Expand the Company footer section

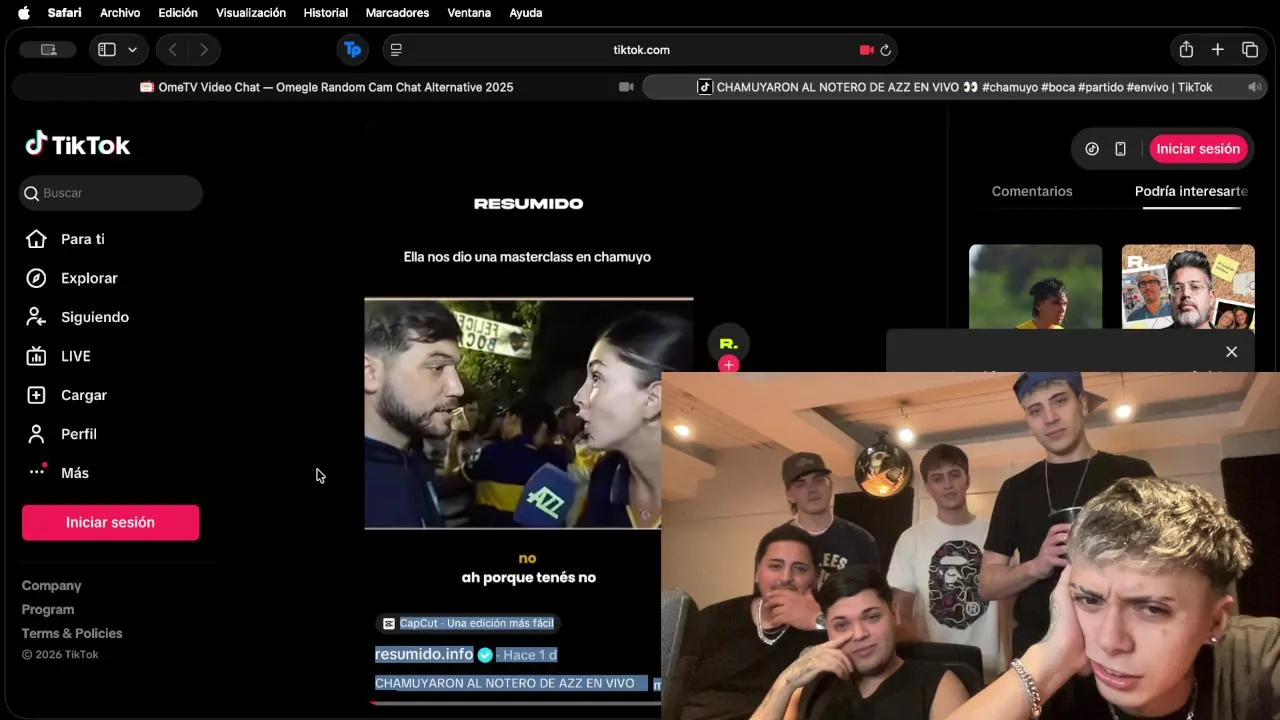51,586
